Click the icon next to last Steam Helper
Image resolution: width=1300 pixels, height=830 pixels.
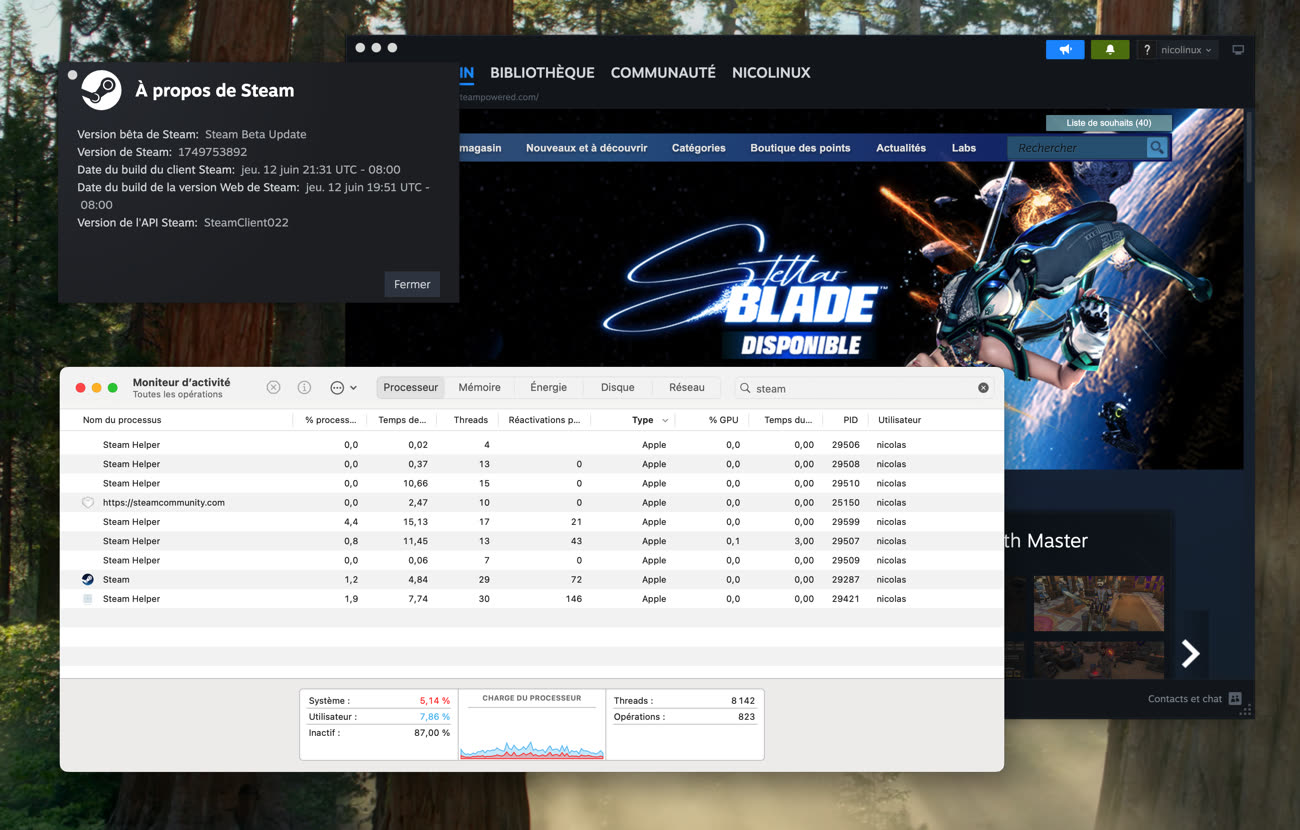(x=88, y=598)
